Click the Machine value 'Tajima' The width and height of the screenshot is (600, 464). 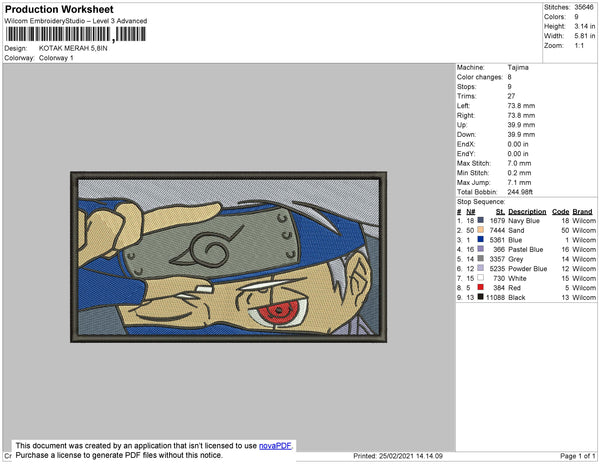(x=518, y=67)
